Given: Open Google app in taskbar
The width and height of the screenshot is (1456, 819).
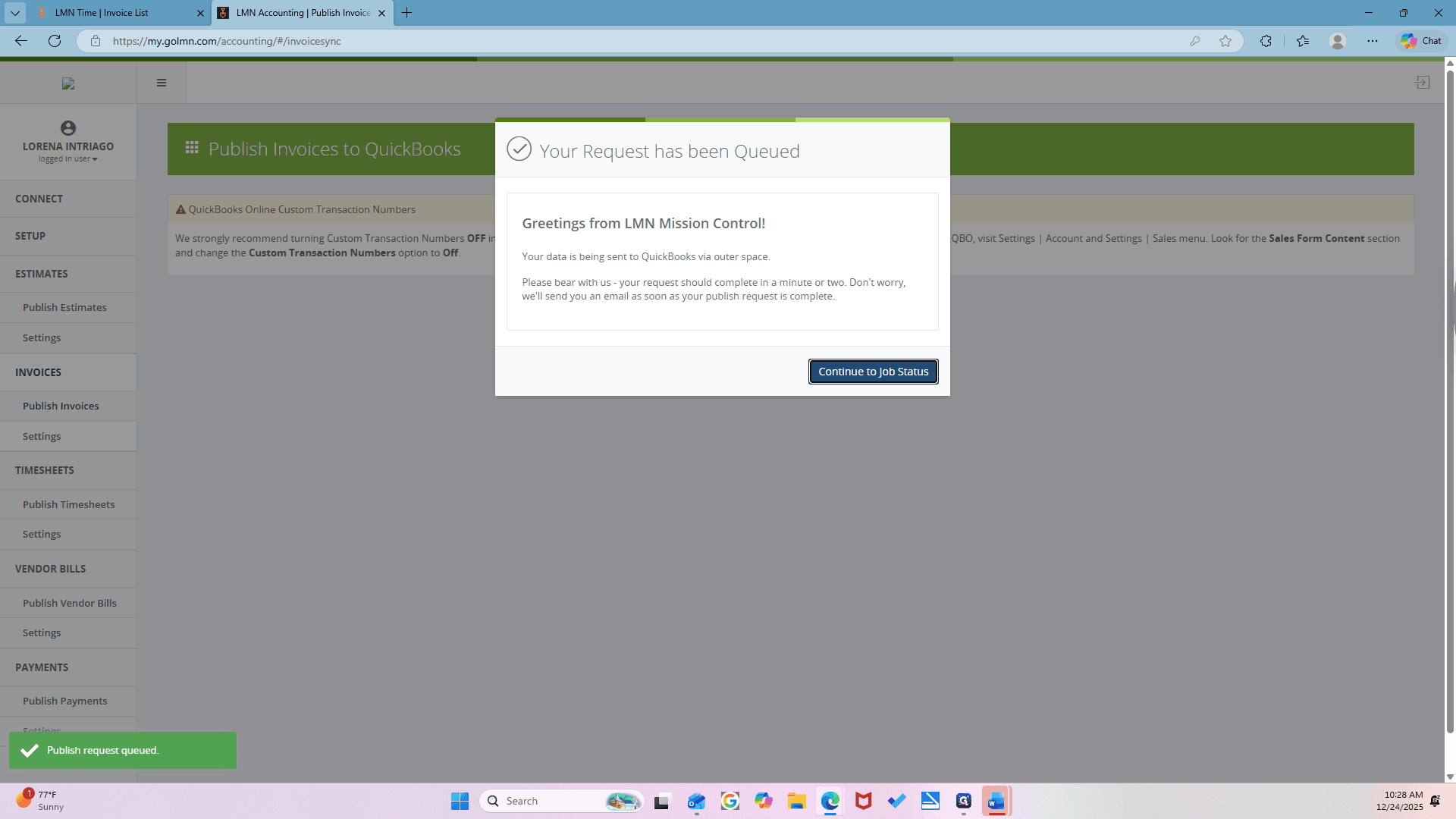Looking at the screenshot, I should pyautogui.click(x=730, y=801).
